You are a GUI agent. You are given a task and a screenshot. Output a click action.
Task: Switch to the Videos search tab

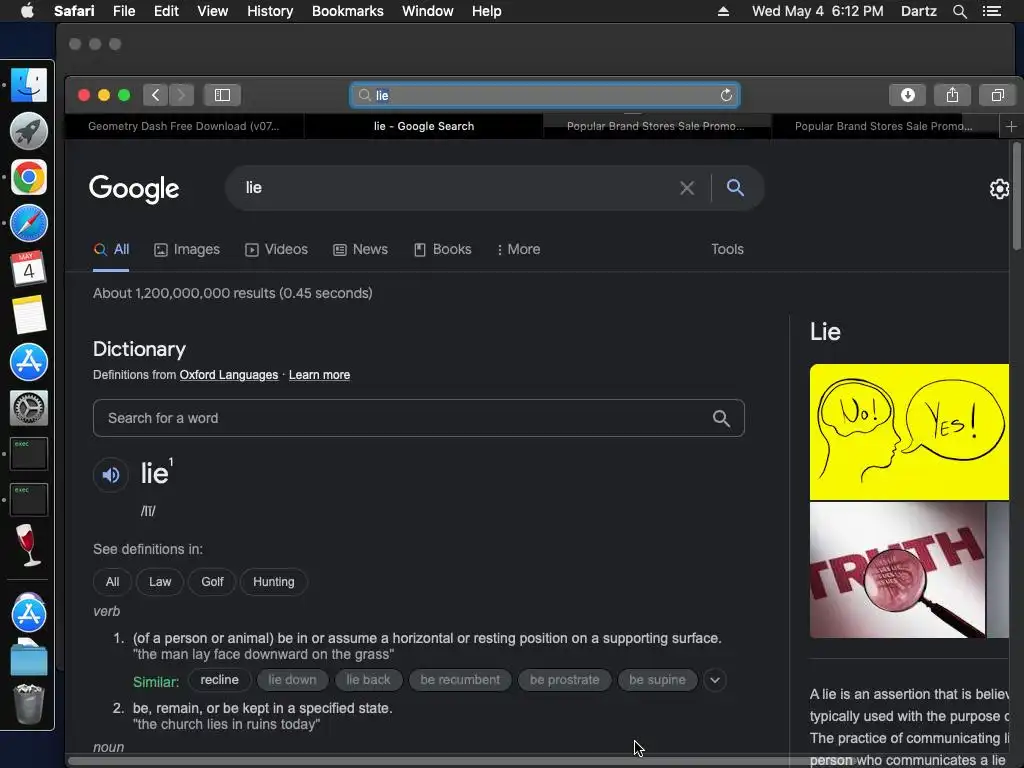pos(276,249)
